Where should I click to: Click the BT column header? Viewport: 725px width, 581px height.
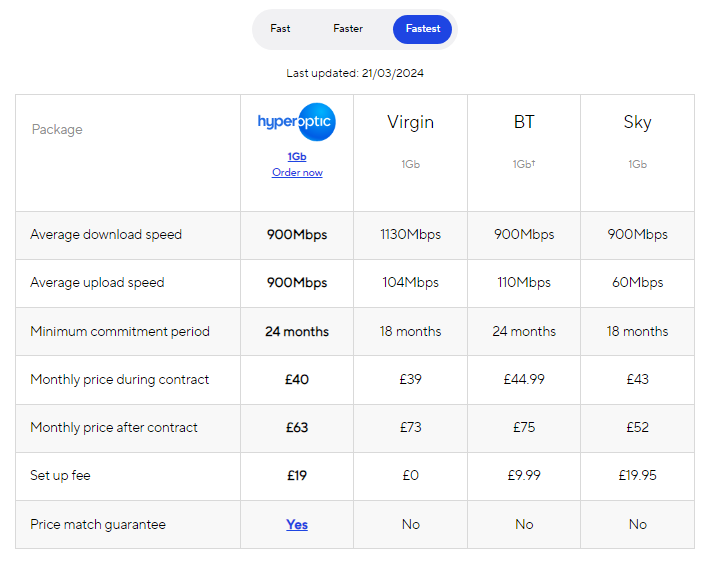pos(524,122)
